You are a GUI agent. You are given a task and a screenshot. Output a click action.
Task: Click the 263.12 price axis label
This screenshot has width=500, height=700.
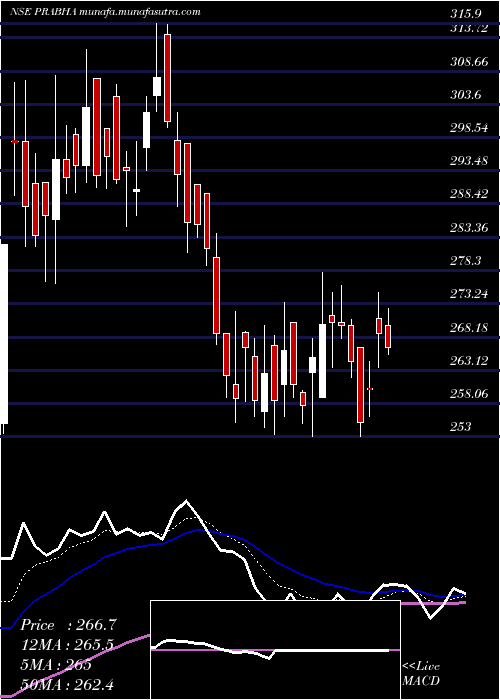tap(469, 361)
